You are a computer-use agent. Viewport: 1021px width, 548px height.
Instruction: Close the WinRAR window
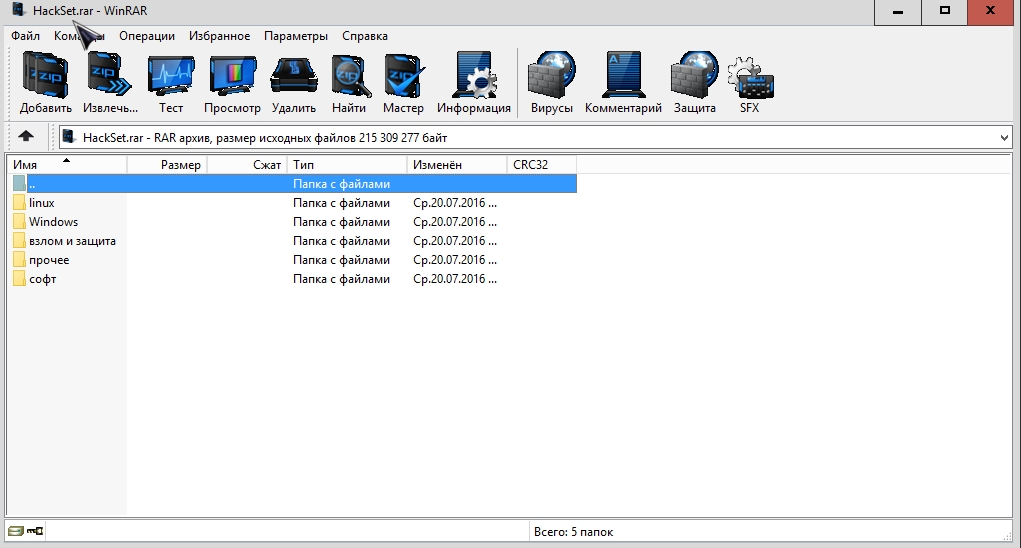click(x=991, y=12)
